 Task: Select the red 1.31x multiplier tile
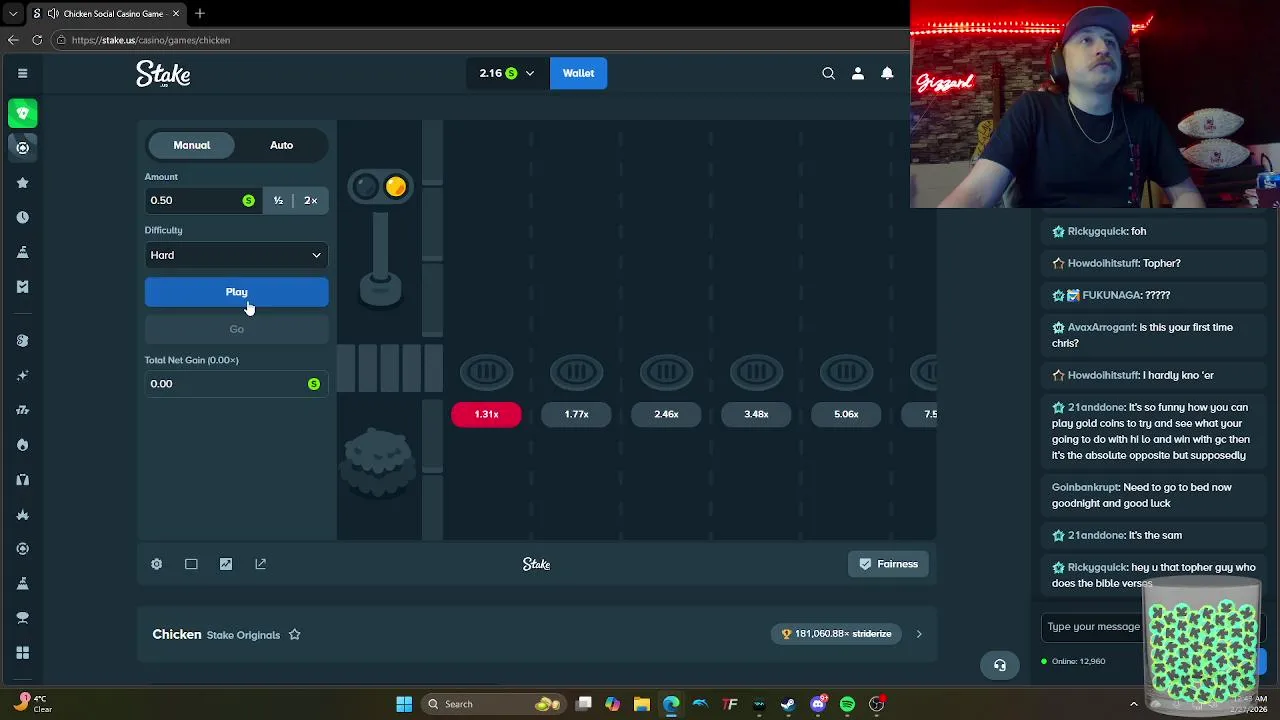pos(486,414)
